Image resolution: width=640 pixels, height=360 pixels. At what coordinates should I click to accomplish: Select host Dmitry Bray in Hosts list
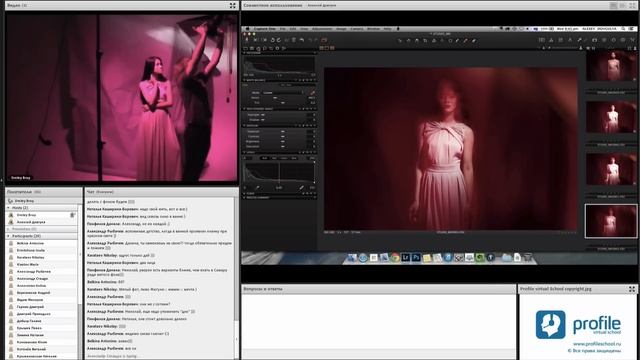pyautogui.click(x=41, y=215)
